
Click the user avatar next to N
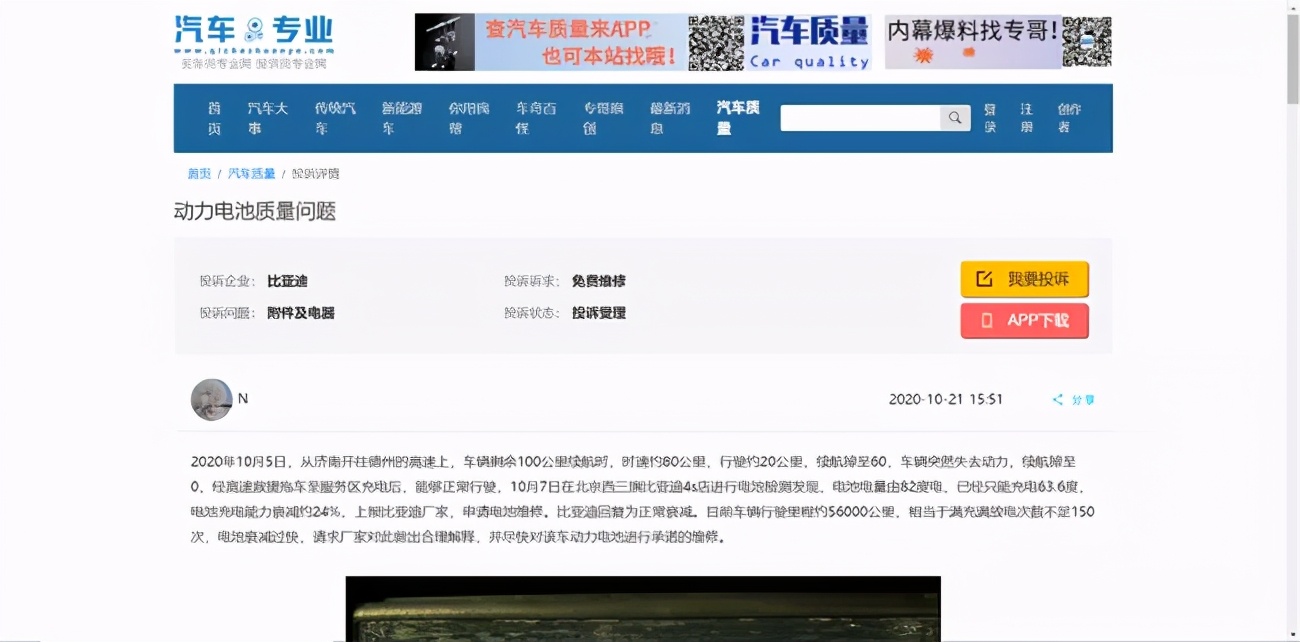[x=211, y=399]
